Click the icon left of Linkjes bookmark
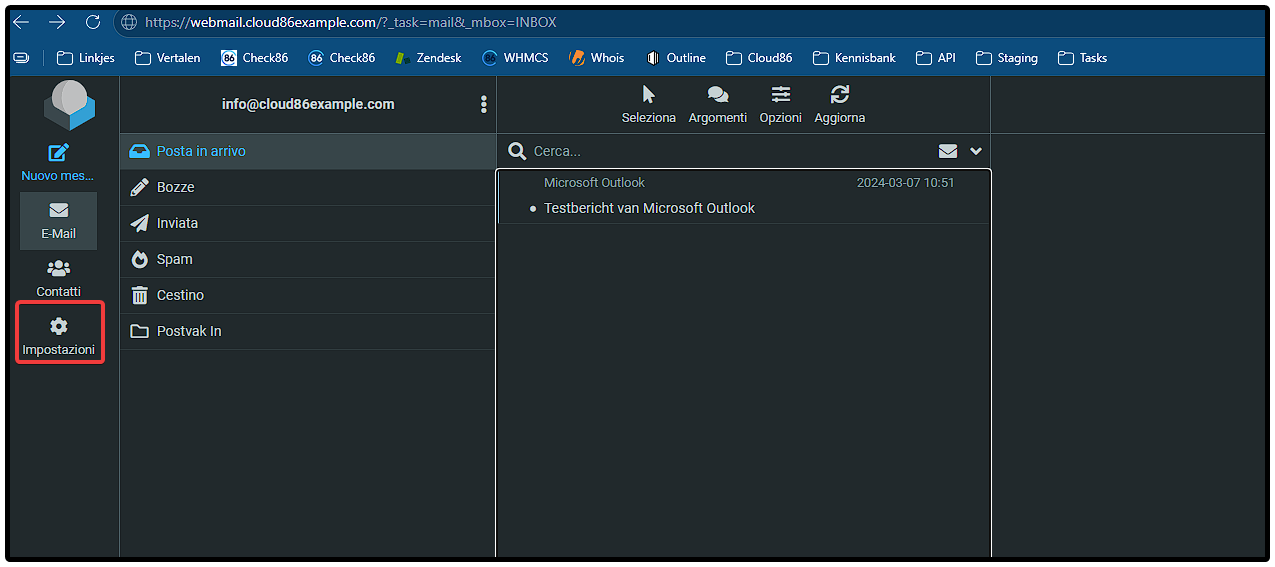This screenshot has height=567, width=1275. pyautogui.click(x=21, y=58)
